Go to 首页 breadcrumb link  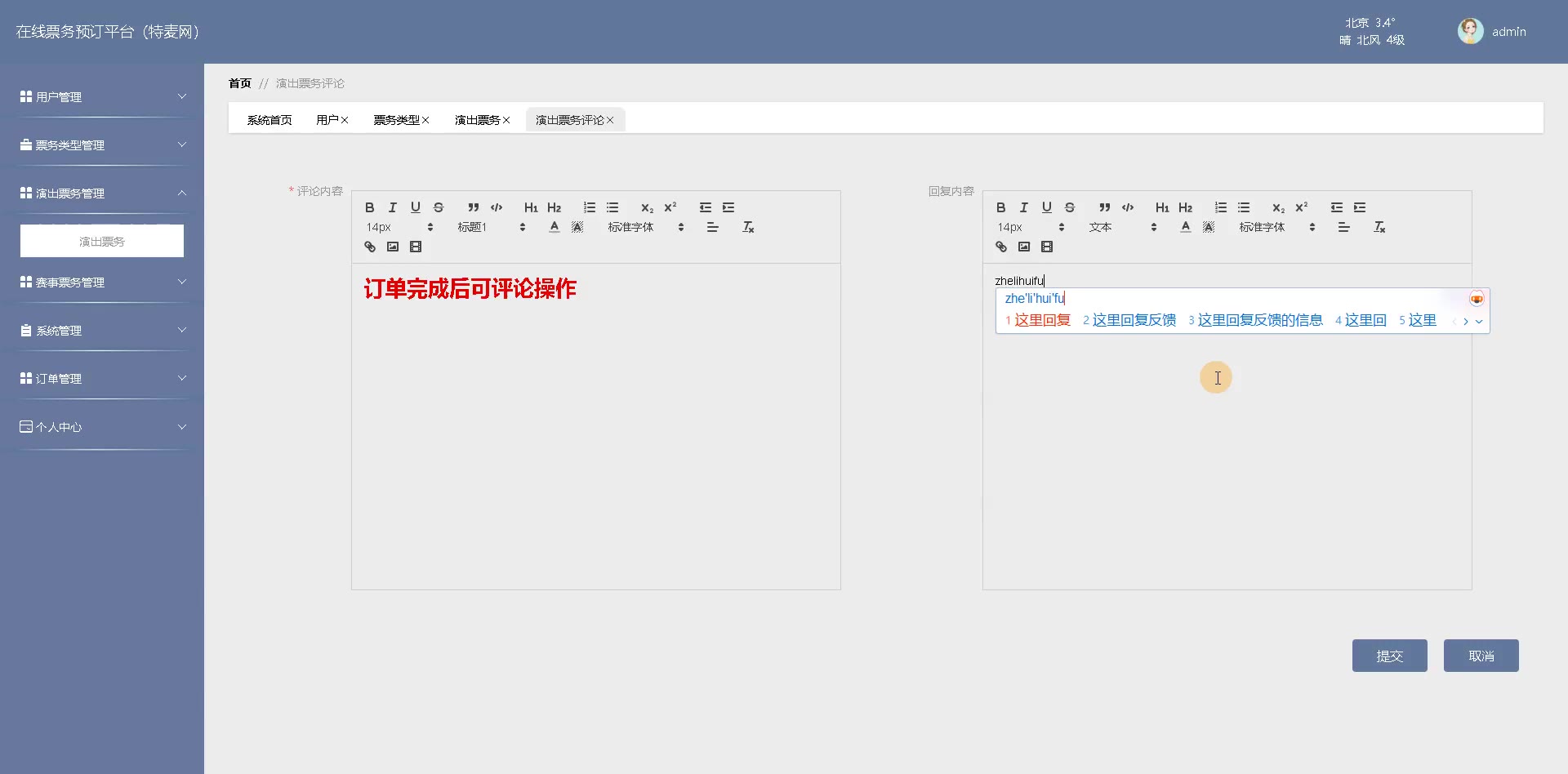(x=240, y=83)
